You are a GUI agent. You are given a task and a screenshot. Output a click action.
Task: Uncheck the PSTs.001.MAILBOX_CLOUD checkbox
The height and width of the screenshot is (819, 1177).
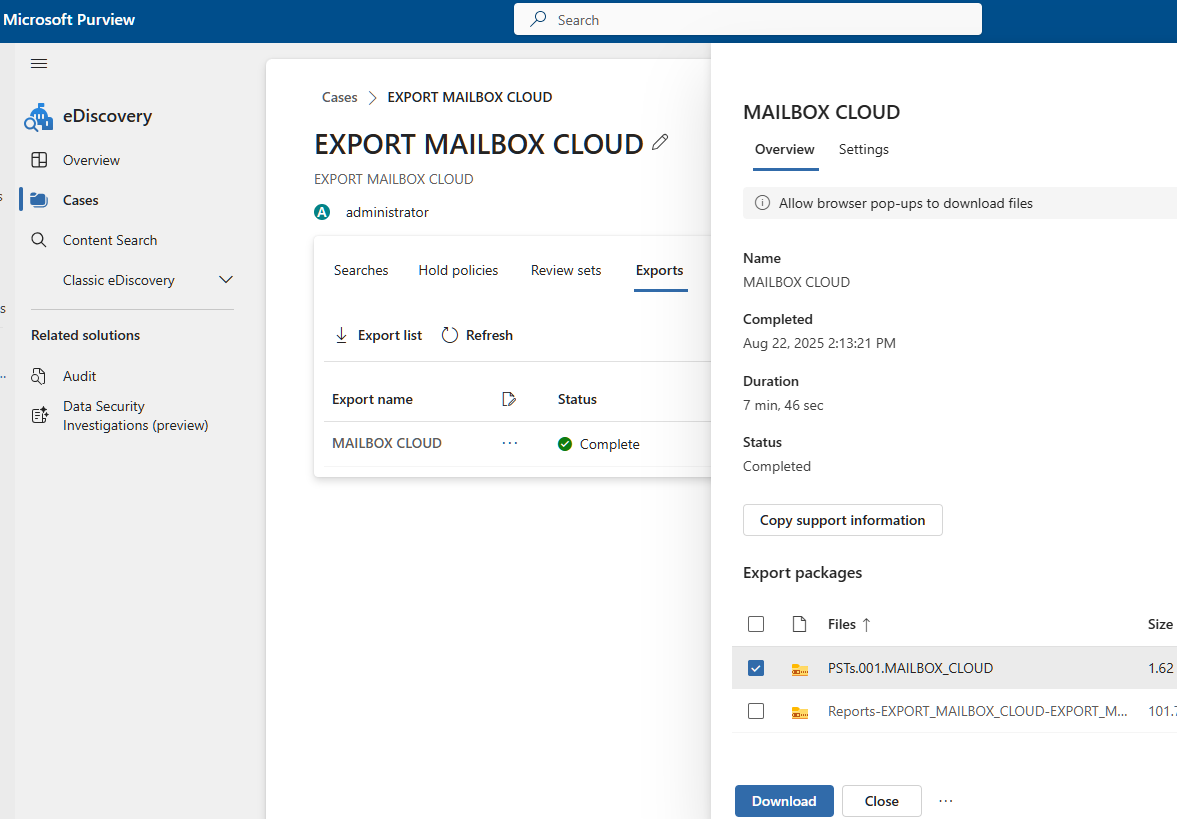point(756,668)
